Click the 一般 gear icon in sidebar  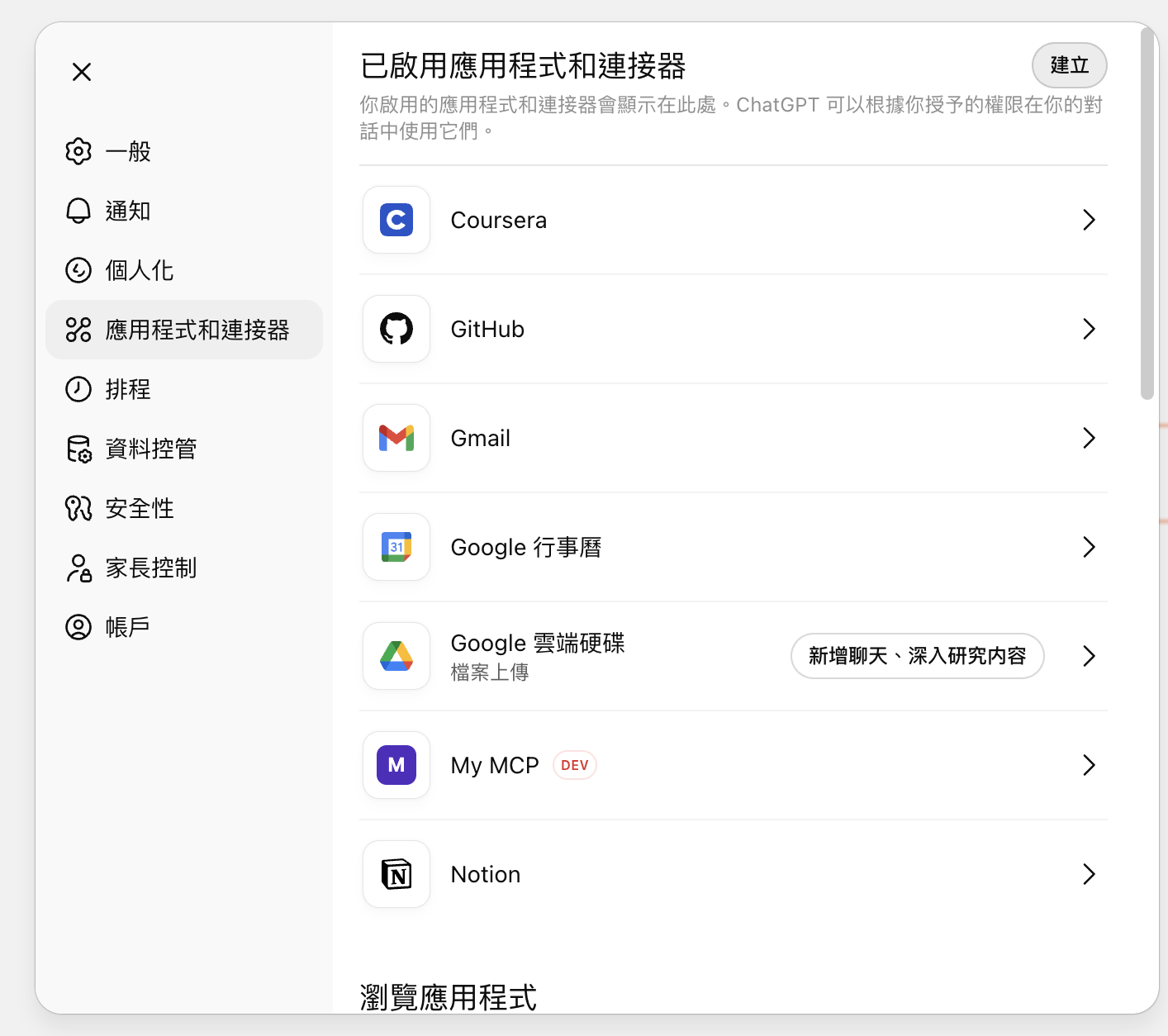pyautogui.click(x=78, y=151)
